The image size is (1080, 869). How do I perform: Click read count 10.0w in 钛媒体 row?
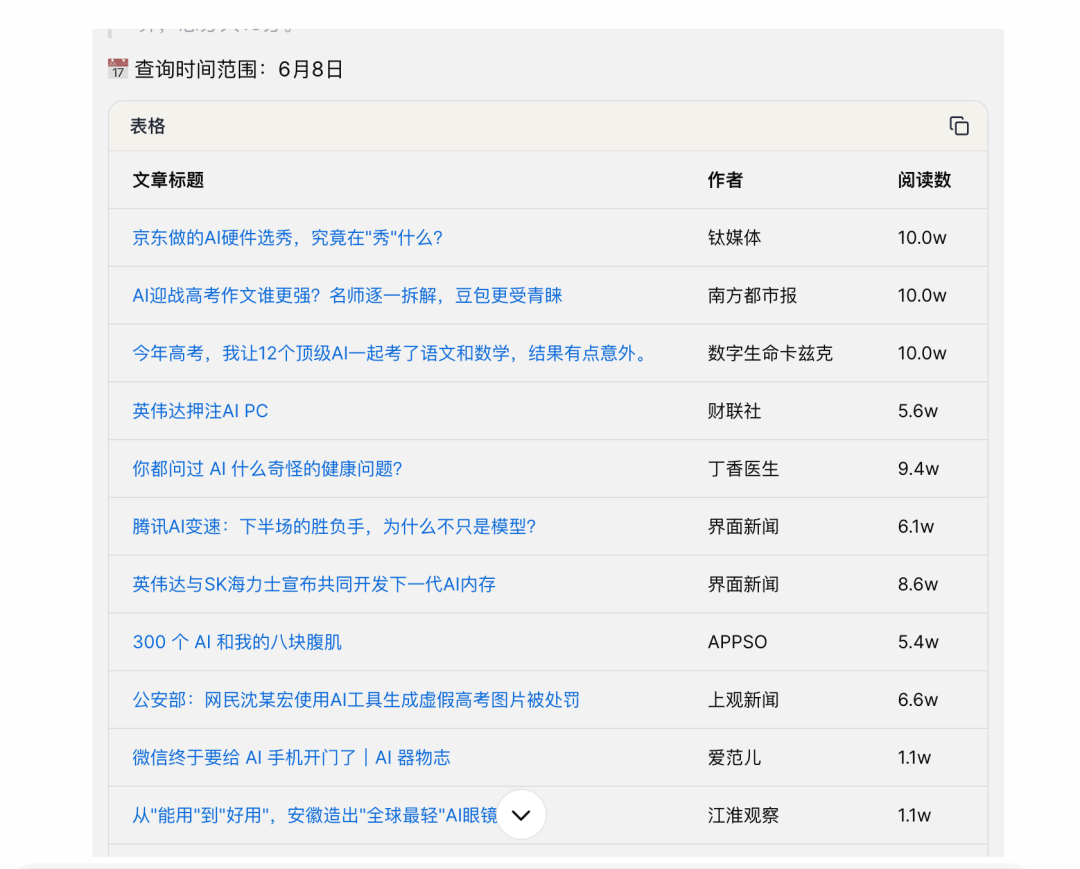tap(922, 238)
